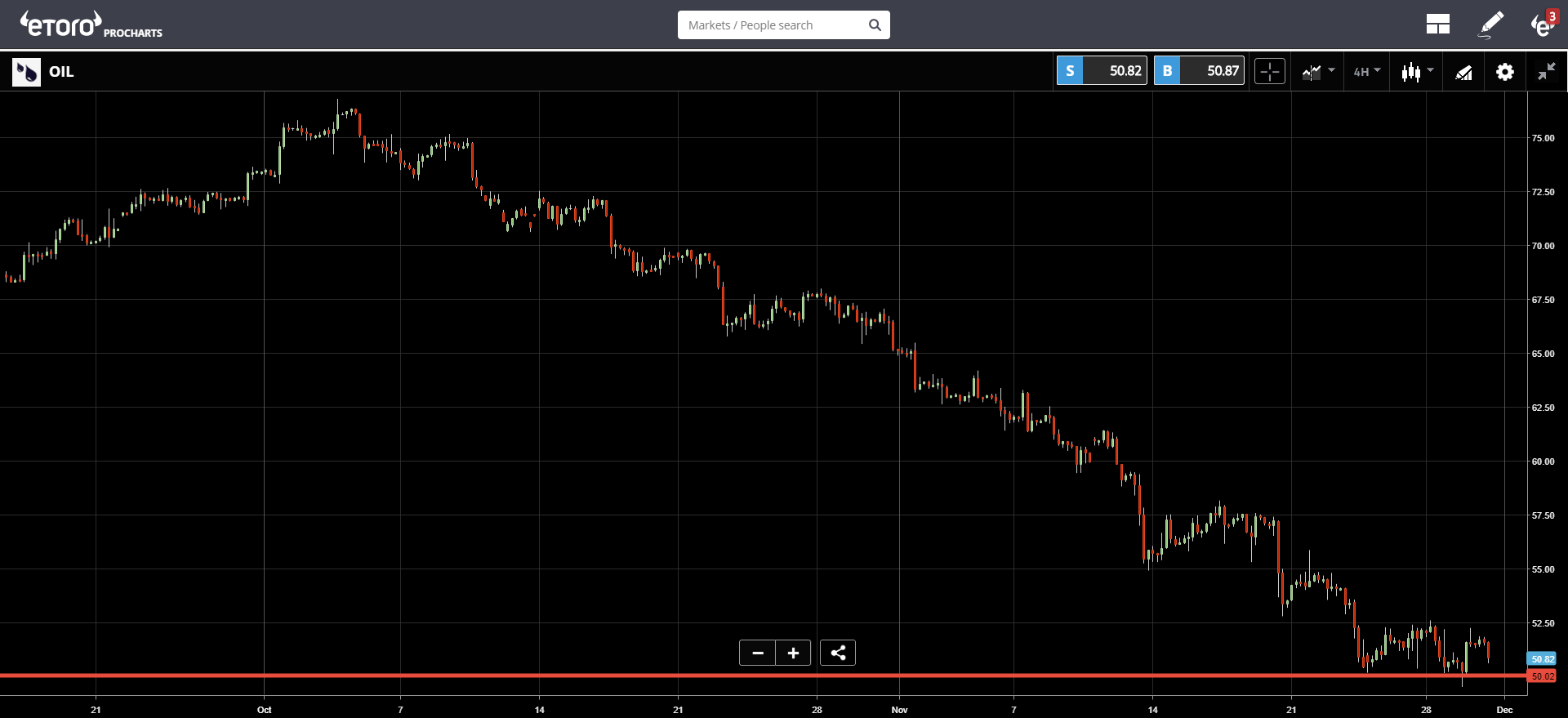Image resolution: width=1568 pixels, height=718 pixels.
Task: Toggle the crosshair cursor tool
Action: pos(1270,71)
